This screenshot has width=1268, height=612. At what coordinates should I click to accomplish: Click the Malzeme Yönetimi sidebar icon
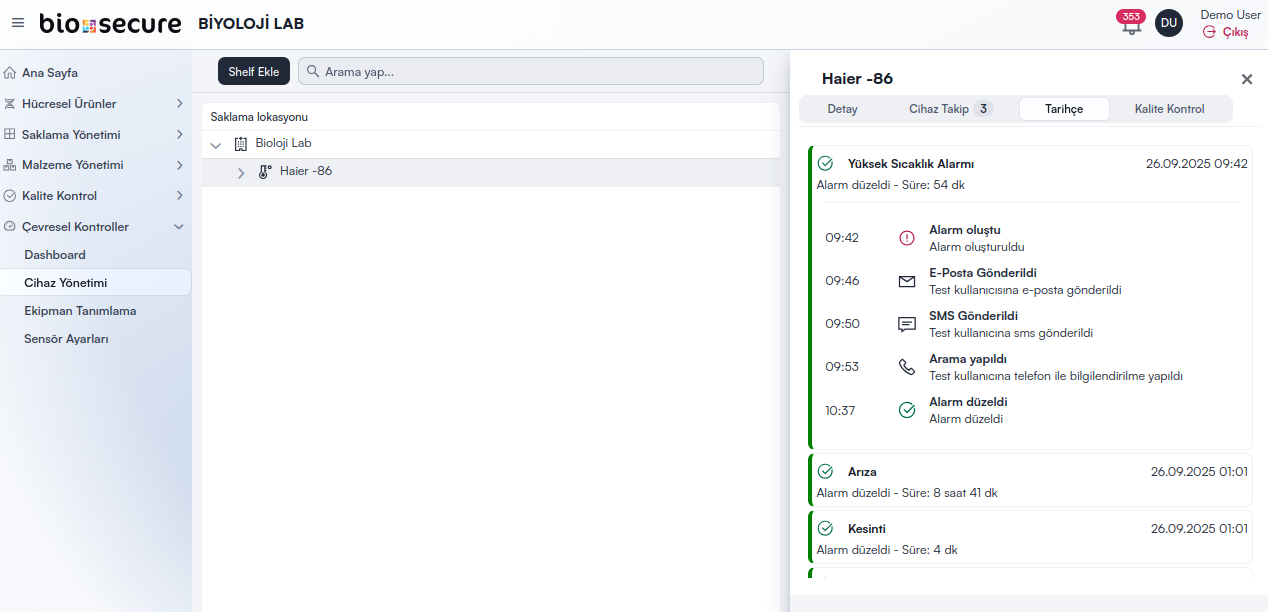pos(10,165)
